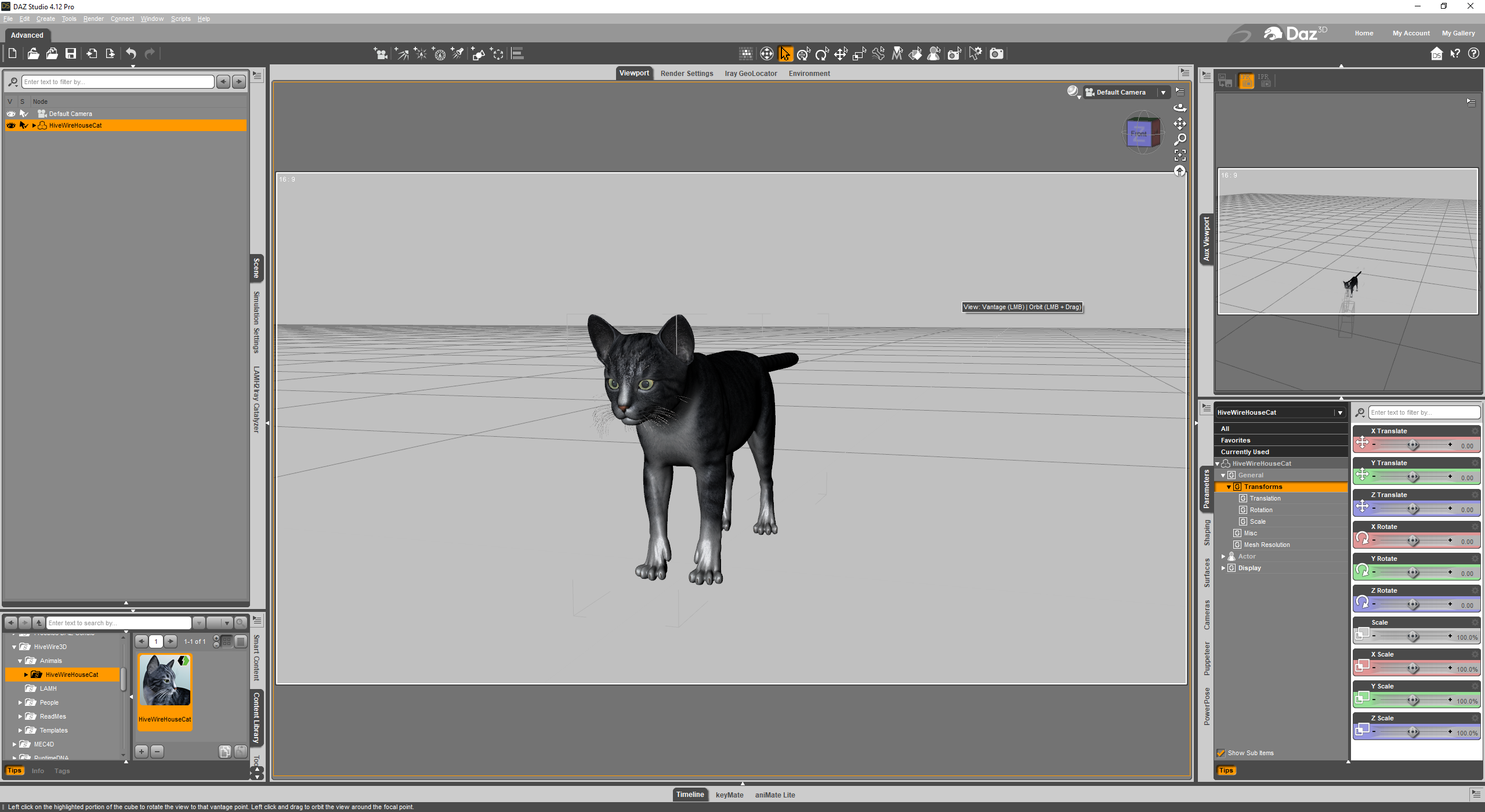This screenshot has height=812, width=1485.
Task: Expand the Actor parameter group
Action: [1223, 556]
